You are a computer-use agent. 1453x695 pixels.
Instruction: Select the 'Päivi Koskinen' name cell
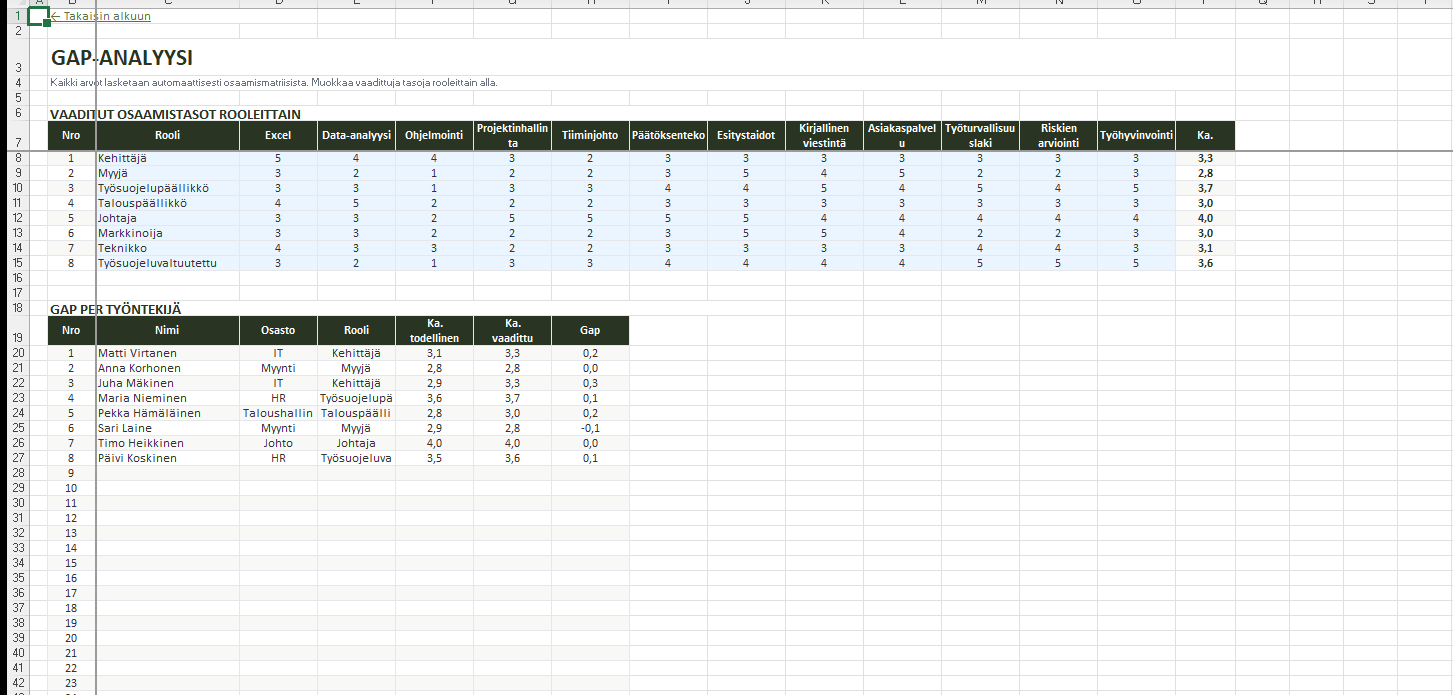tap(137, 458)
